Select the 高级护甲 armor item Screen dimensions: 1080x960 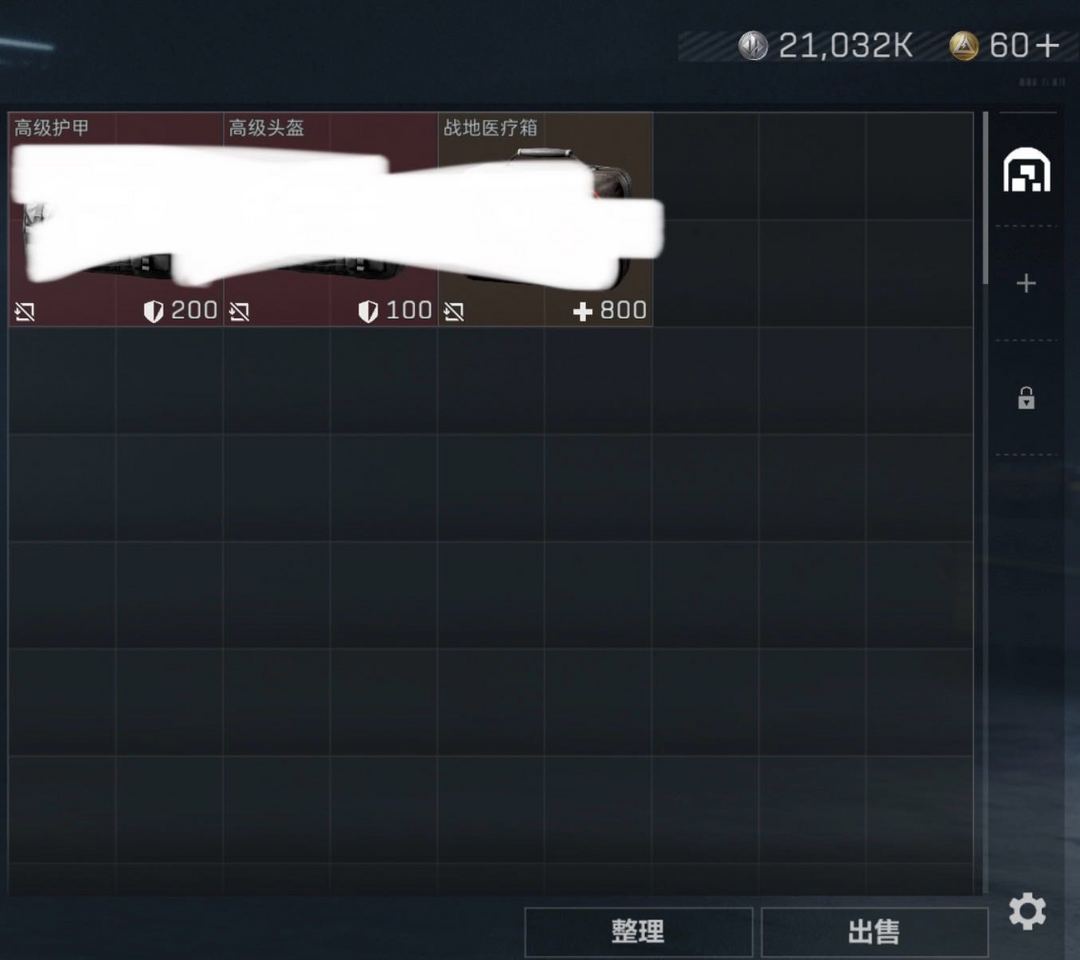[x=115, y=219]
